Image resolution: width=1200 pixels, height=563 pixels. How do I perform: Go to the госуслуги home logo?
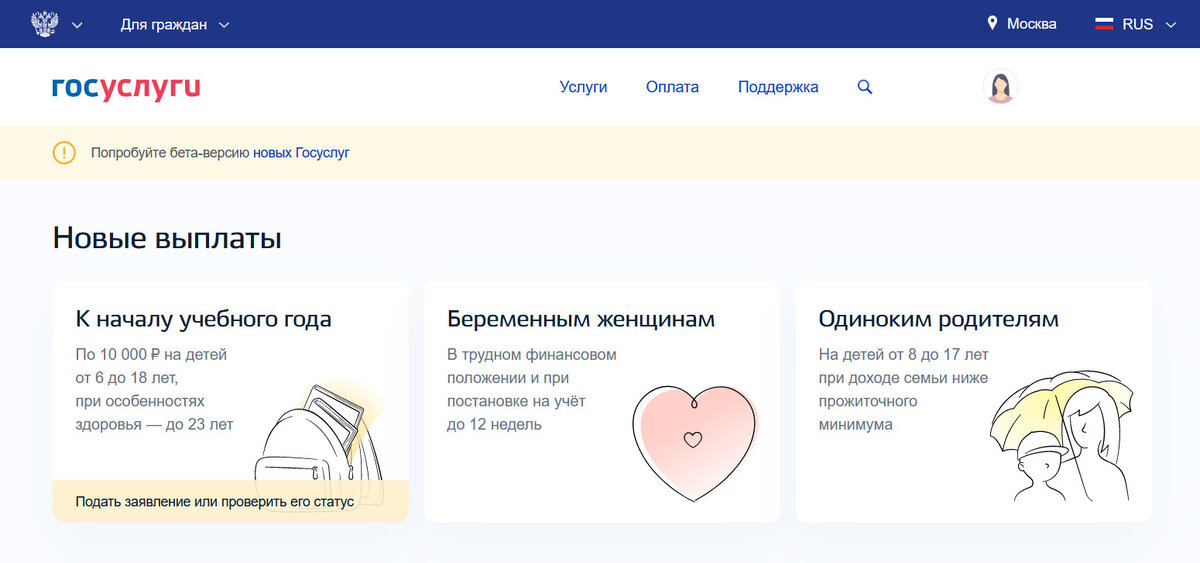126,88
